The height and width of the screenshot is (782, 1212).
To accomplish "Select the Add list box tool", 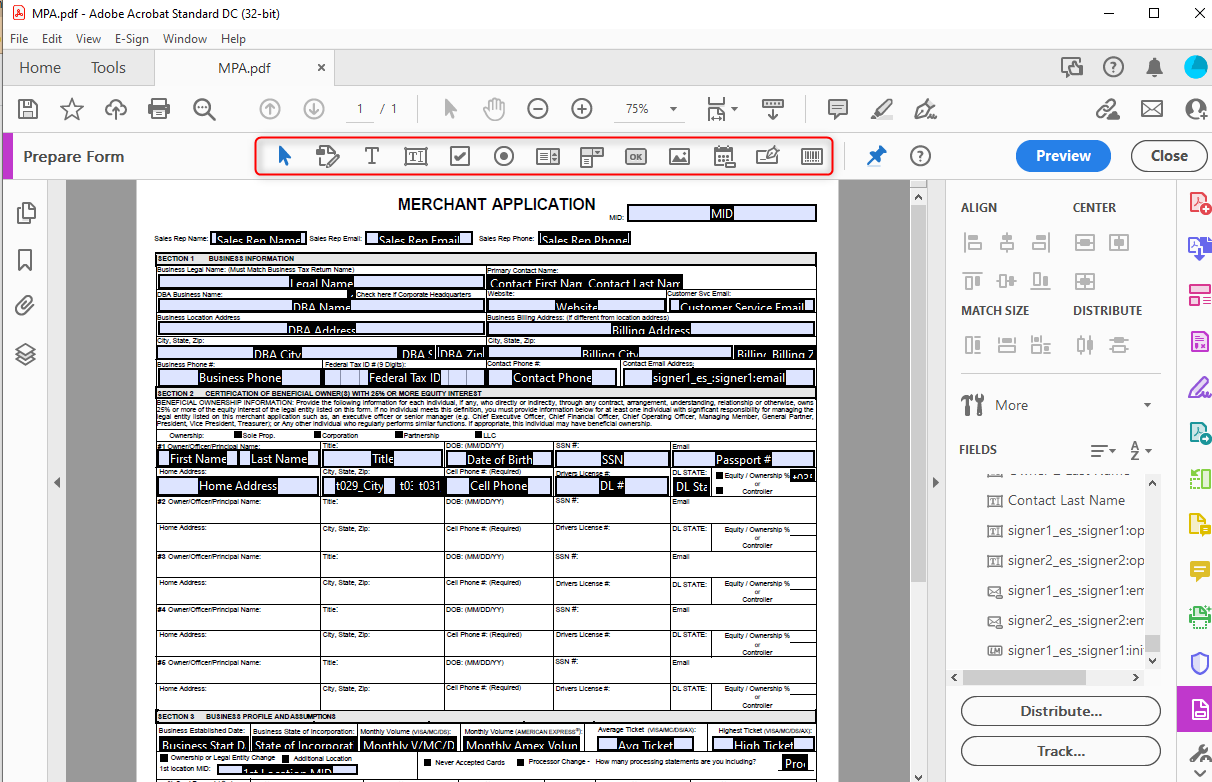I will coord(548,156).
